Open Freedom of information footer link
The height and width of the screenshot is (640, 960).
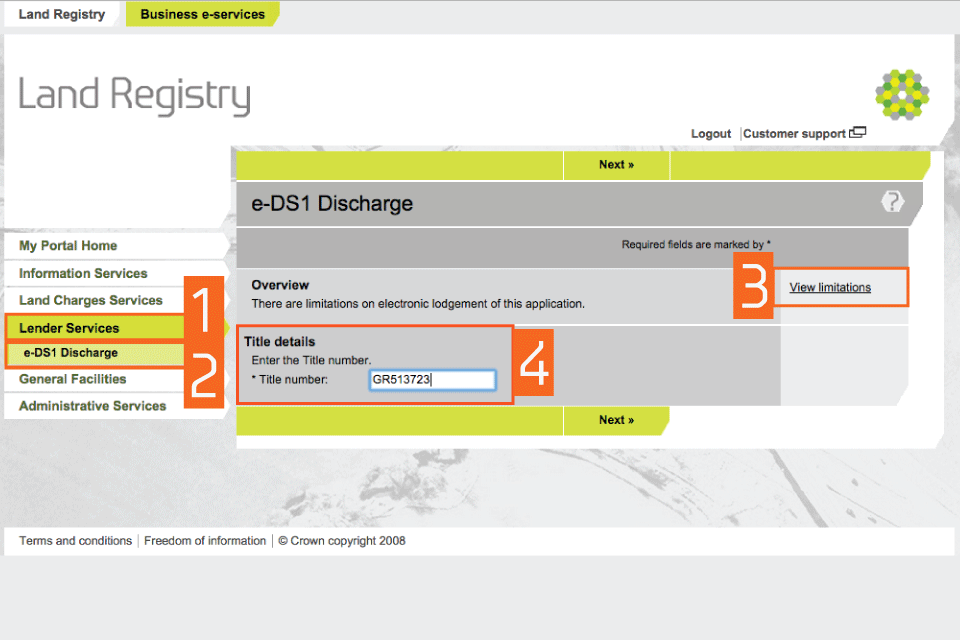[x=205, y=541]
